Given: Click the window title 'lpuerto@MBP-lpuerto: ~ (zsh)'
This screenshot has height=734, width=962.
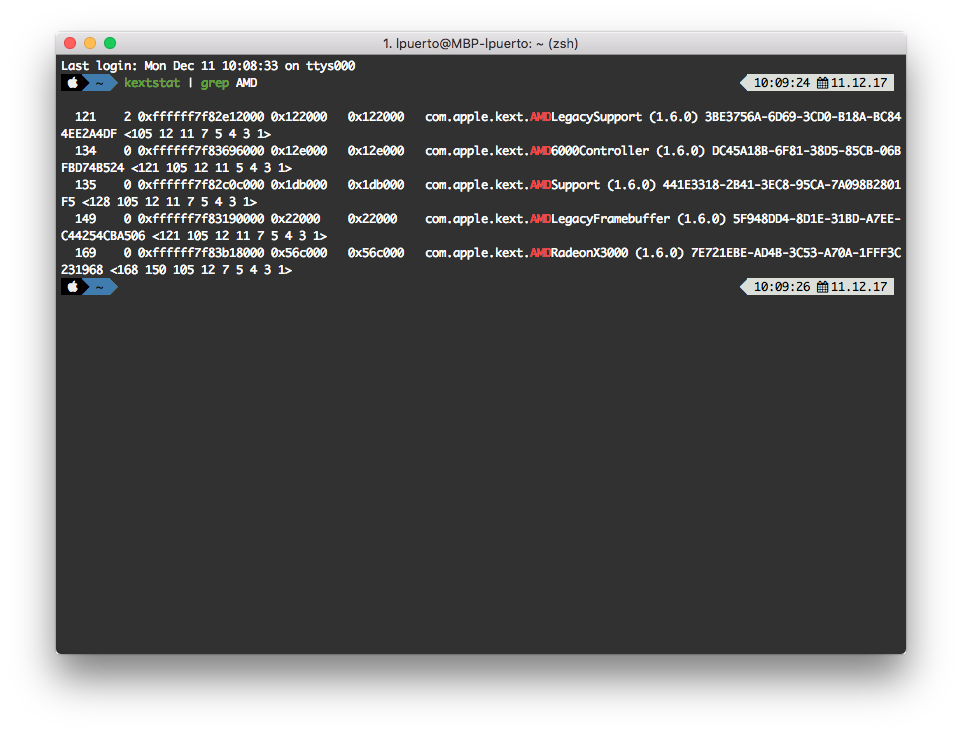Looking at the screenshot, I should tap(487, 44).
